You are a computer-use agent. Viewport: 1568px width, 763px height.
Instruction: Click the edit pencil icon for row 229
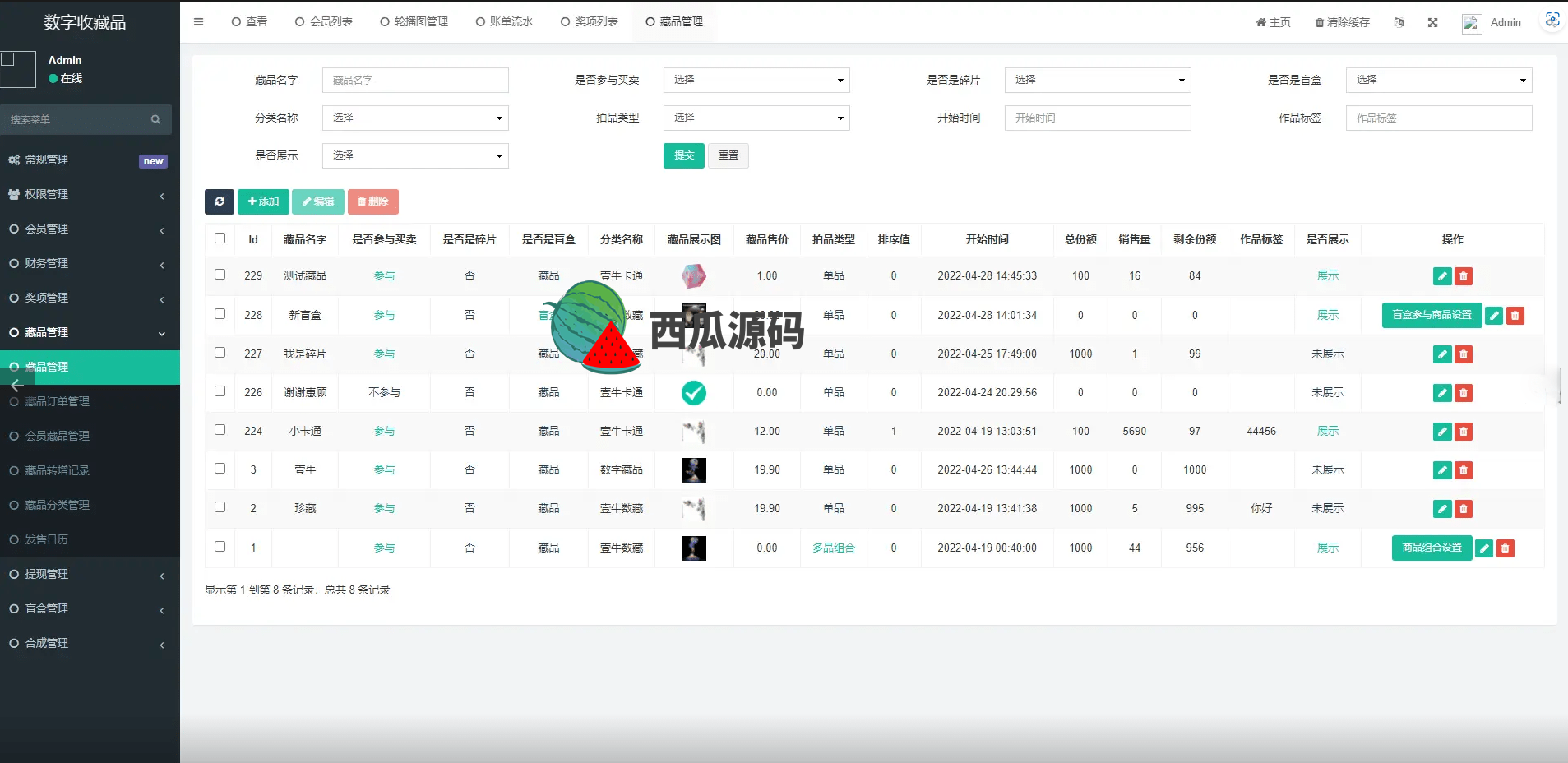tap(1442, 276)
